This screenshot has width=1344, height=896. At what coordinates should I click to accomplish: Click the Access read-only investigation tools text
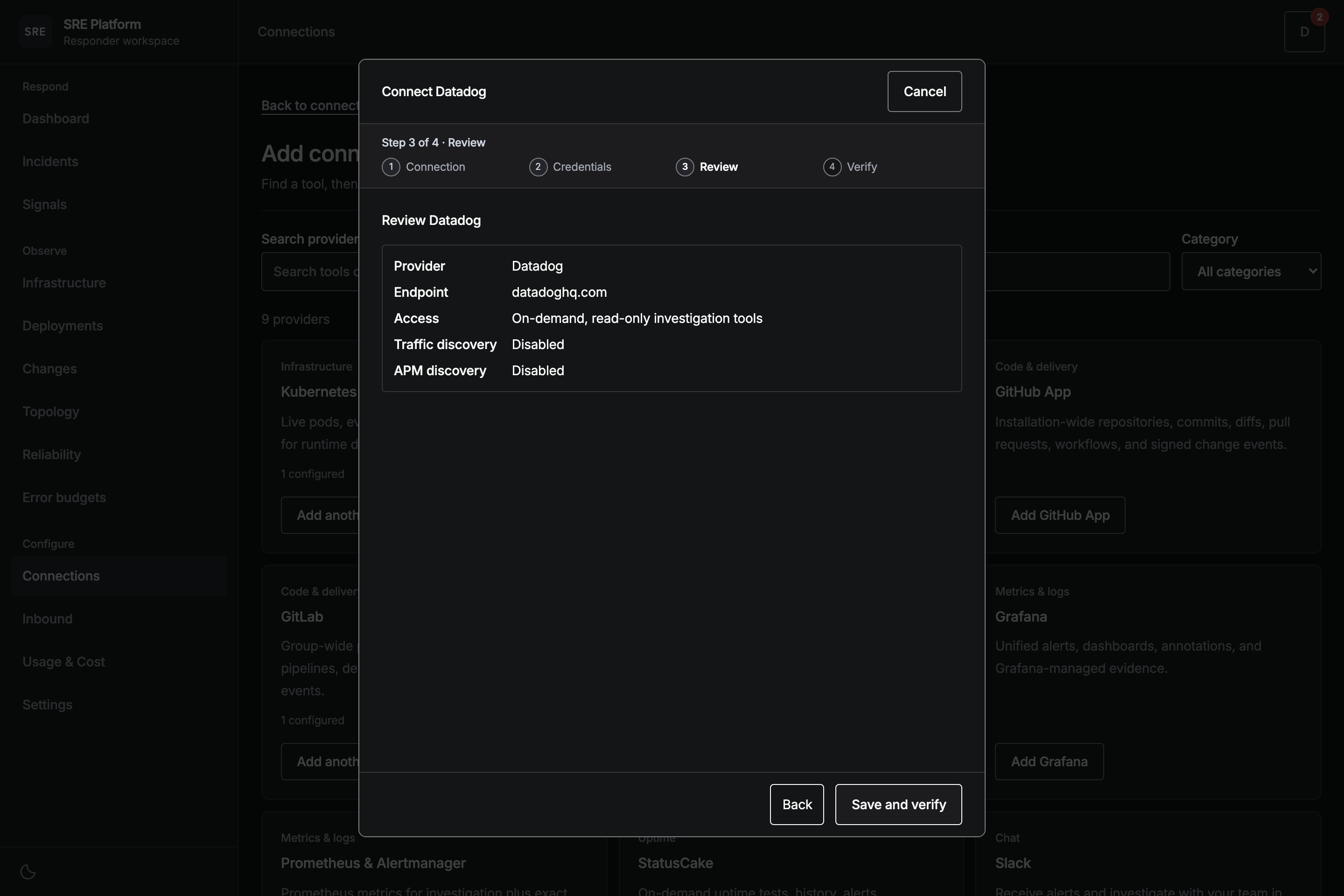point(637,318)
